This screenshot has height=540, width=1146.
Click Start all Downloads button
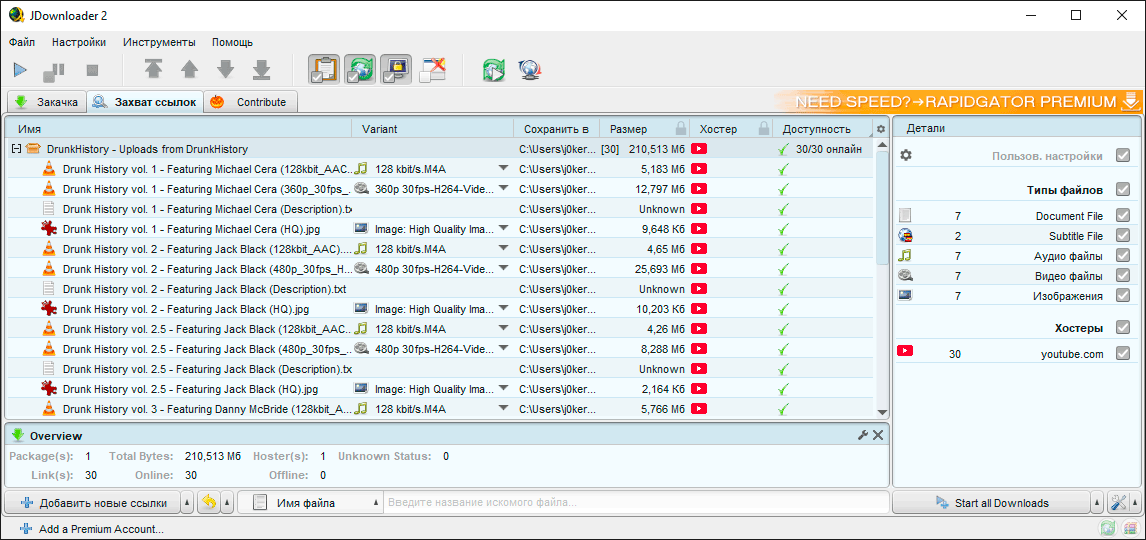991,503
